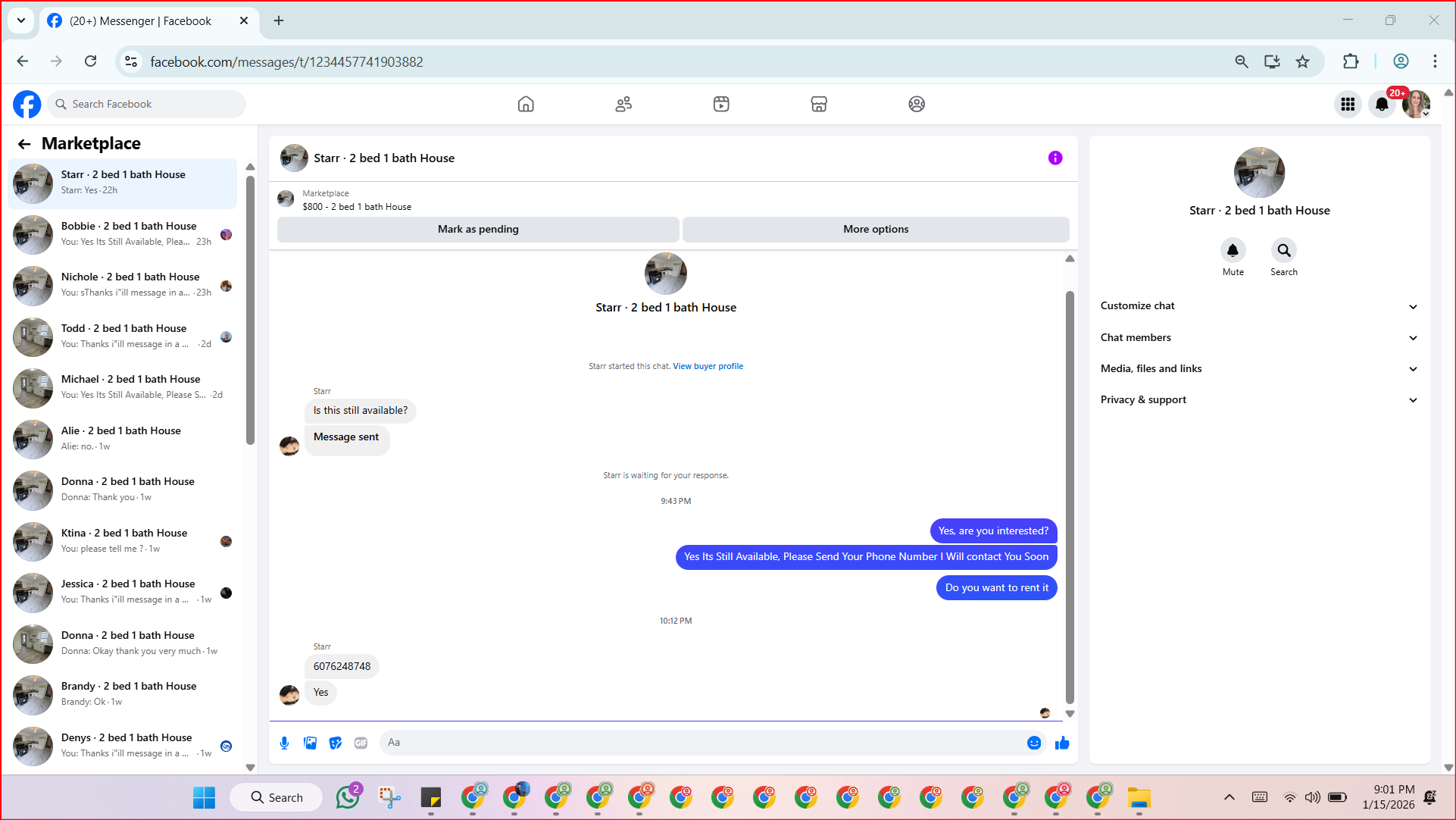Click the Mark as pending button

tap(478, 230)
